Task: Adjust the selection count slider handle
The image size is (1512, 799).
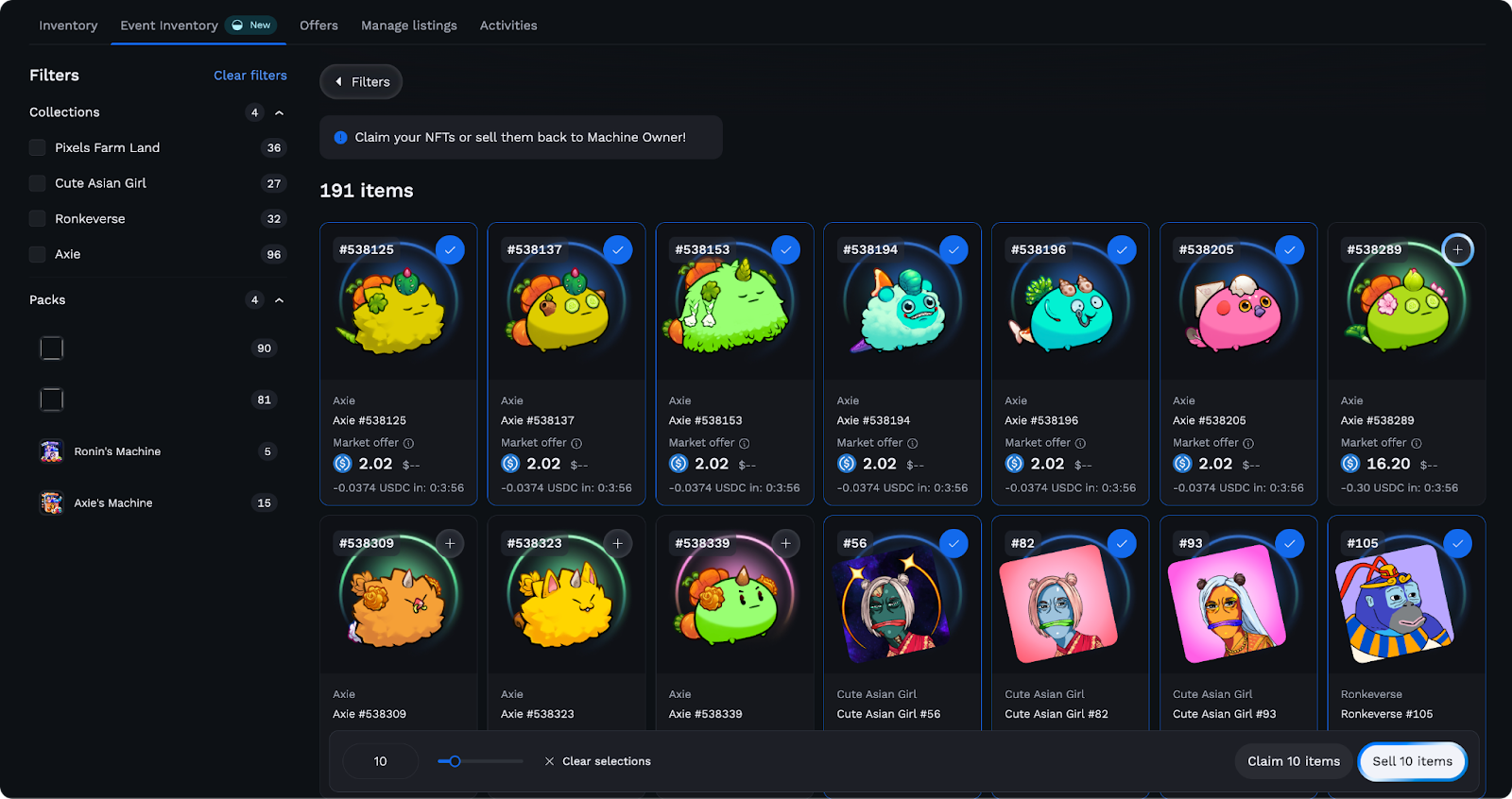Action: [x=455, y=761]
